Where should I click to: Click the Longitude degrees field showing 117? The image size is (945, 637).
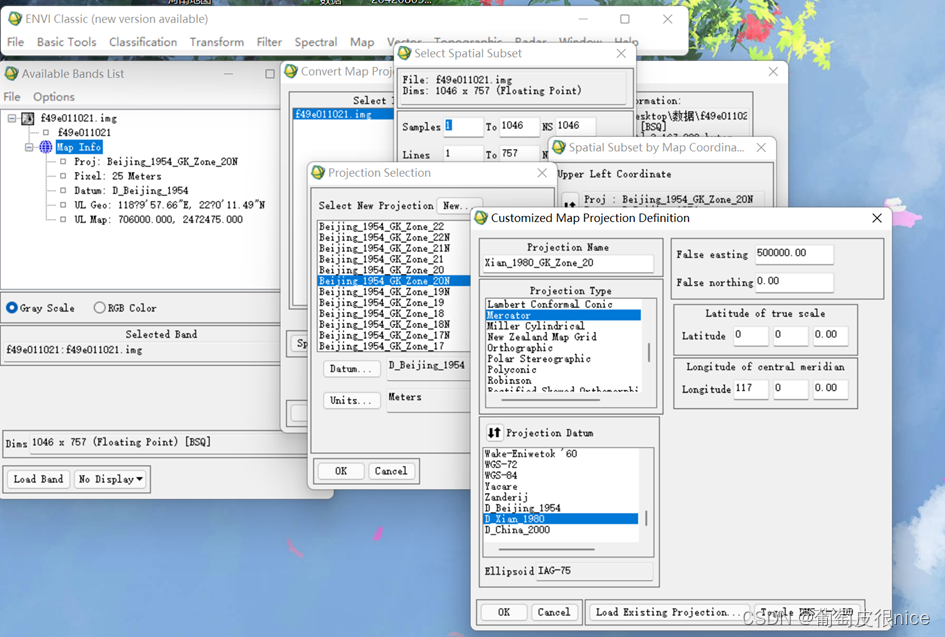tap(750, 388)
